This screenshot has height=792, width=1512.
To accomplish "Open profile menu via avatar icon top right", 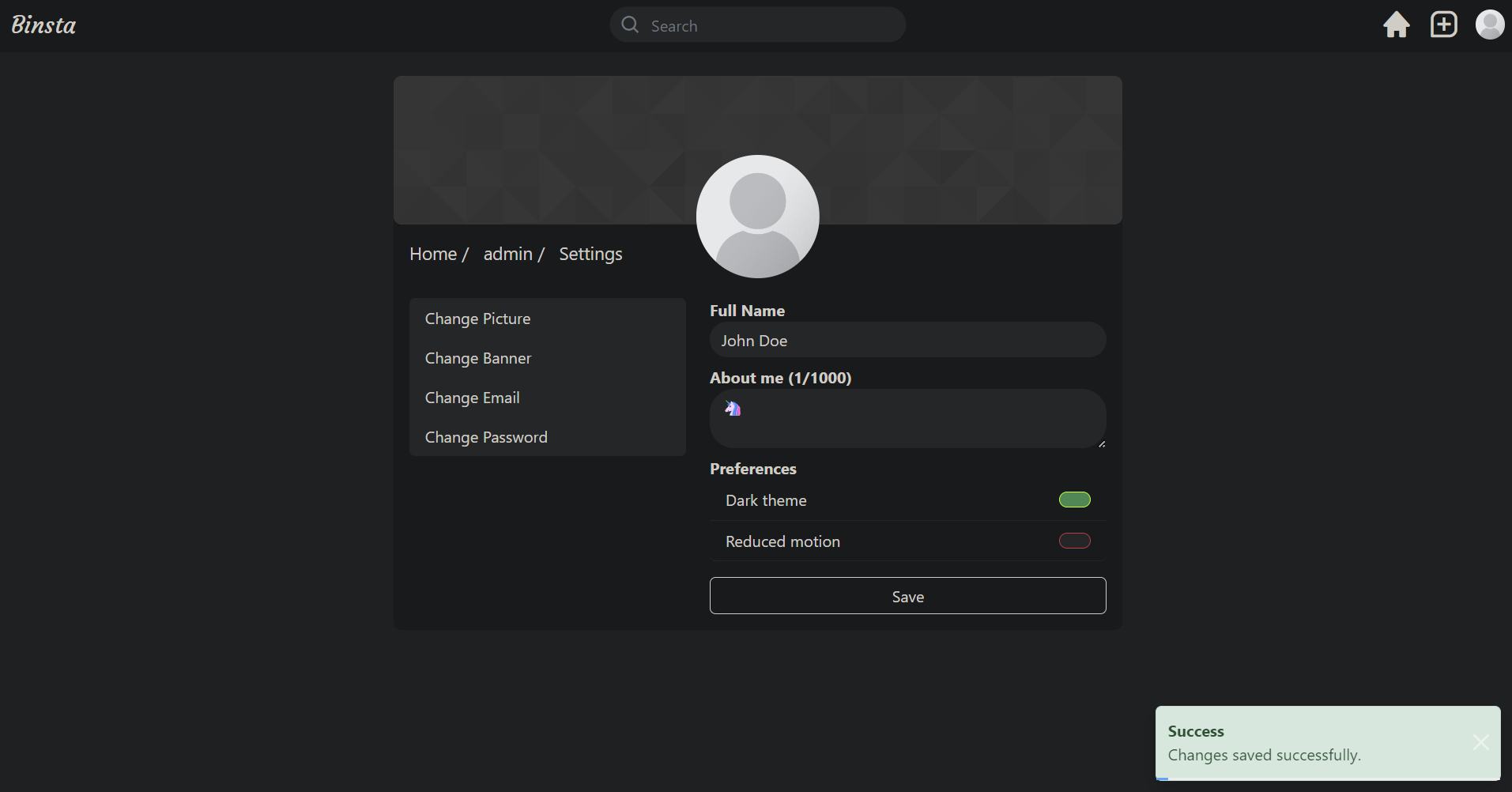I will [x=1491, y=25].
